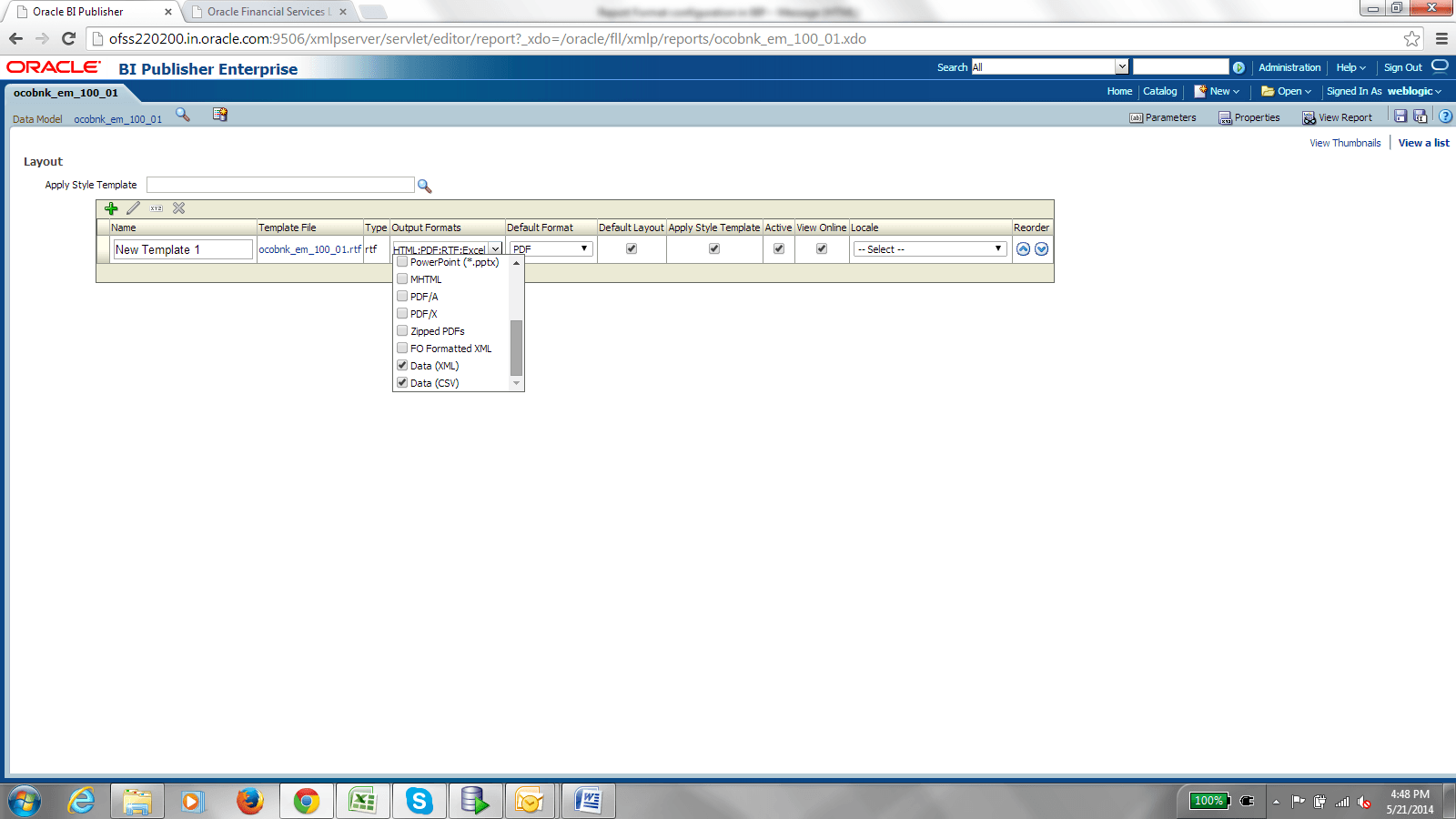
Task: Open Firefox from the taskbar
Action: (x=249, y=802)
